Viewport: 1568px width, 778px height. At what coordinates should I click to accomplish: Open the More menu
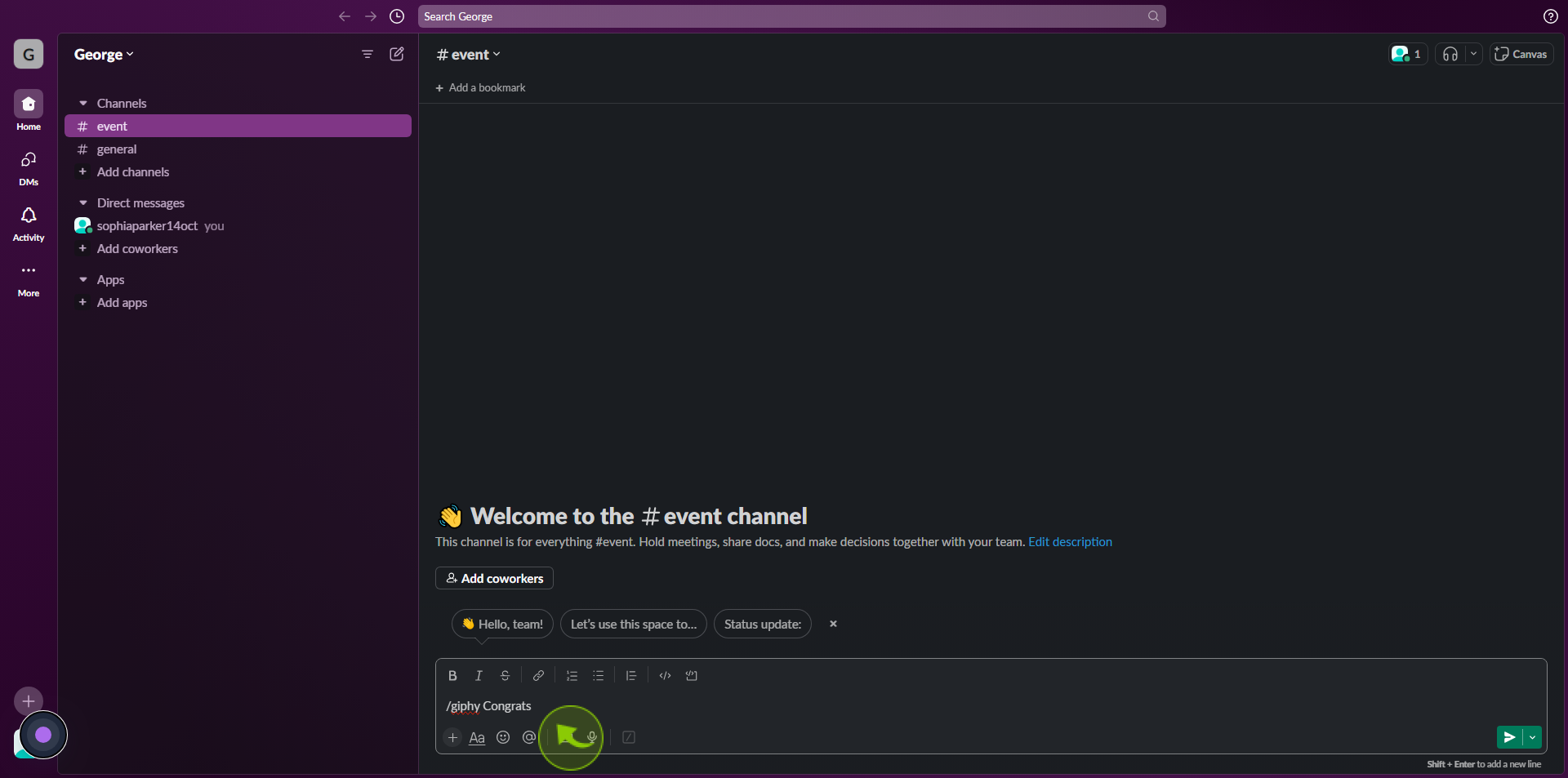(29, 278)
